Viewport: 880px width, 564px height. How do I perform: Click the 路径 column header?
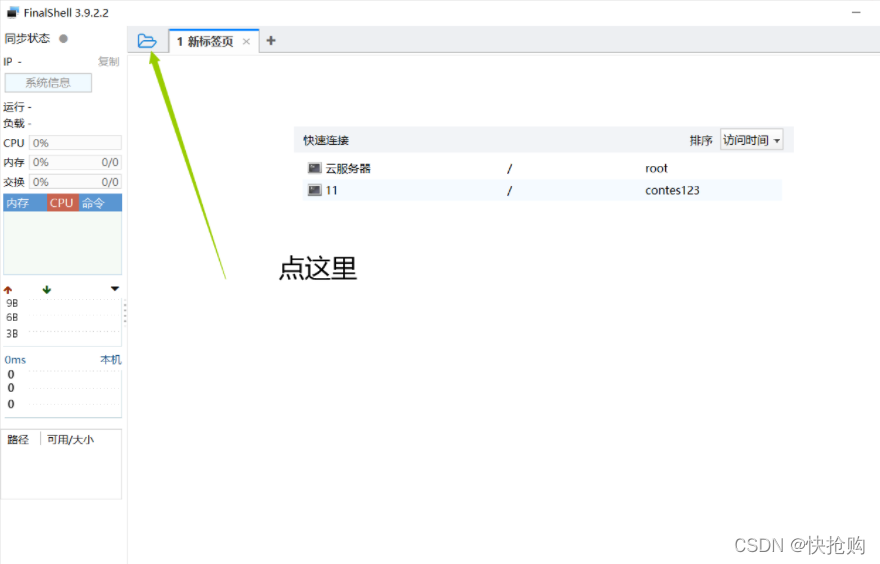tap(20, 439)
